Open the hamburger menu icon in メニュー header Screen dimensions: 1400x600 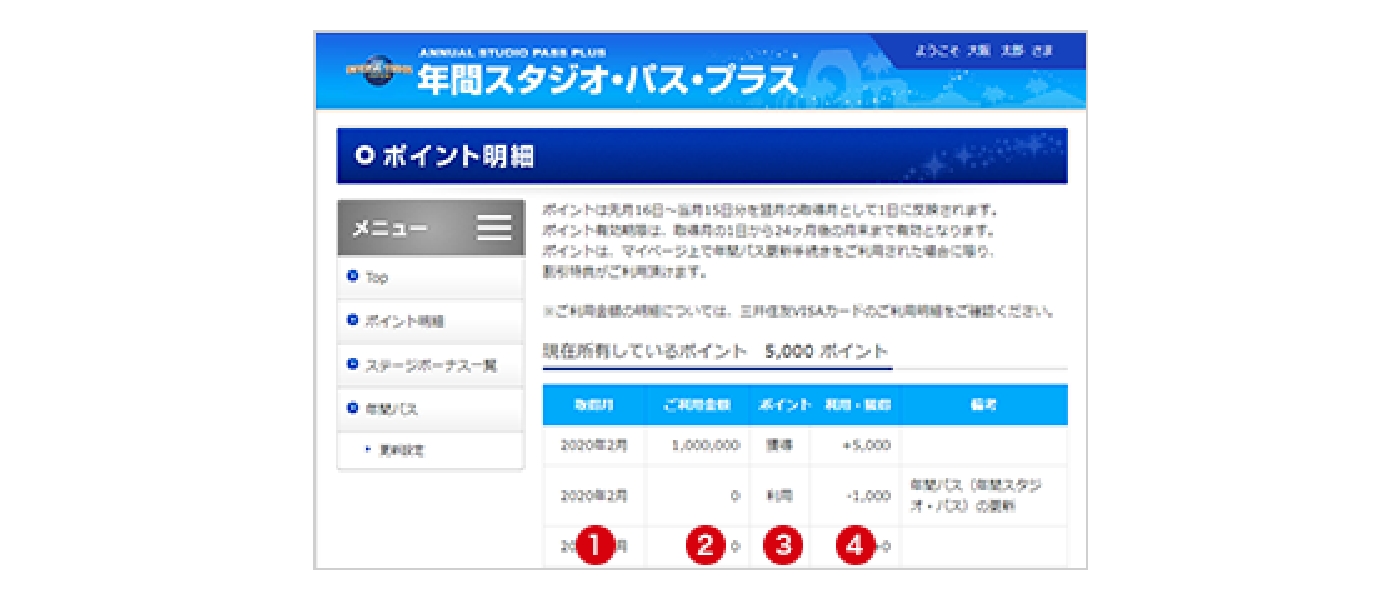pyautogui.click(x=493, y=228)
